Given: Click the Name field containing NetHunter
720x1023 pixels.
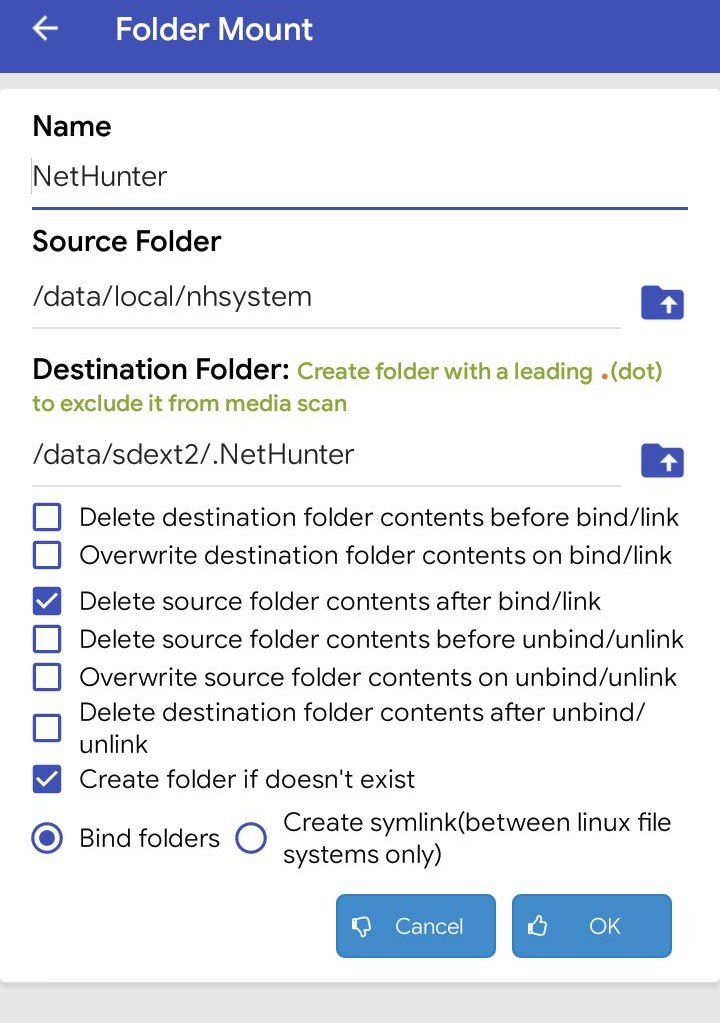Looking at the screenshot, I should [x=360, y=177].
